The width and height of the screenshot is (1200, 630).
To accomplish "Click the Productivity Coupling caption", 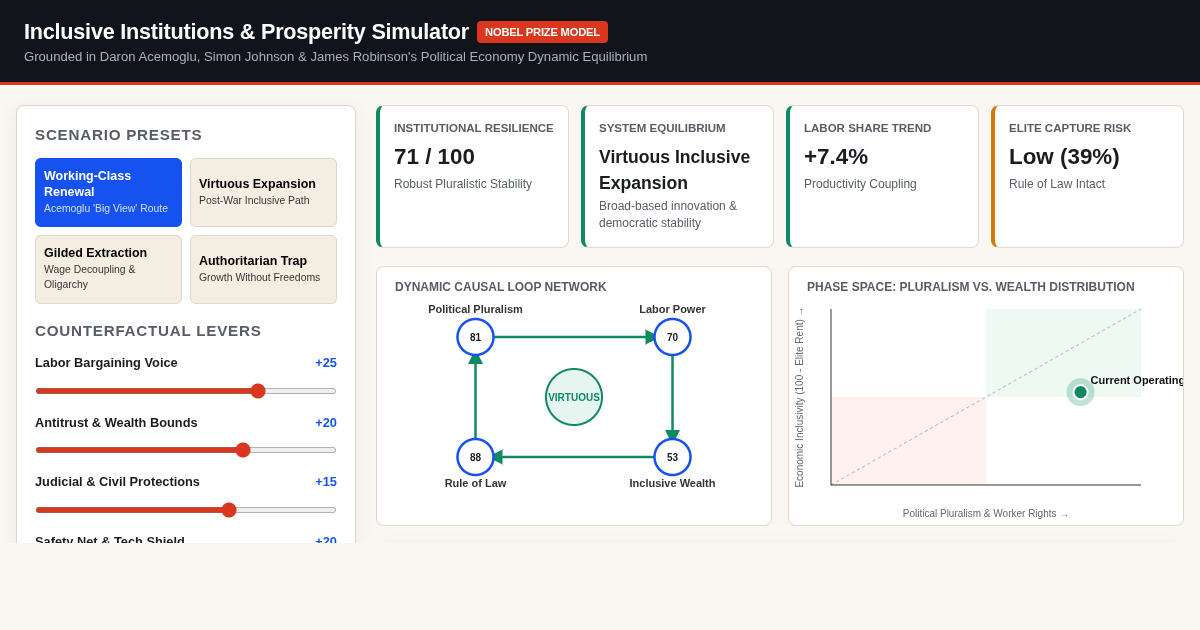I will [x=860, y=184].
